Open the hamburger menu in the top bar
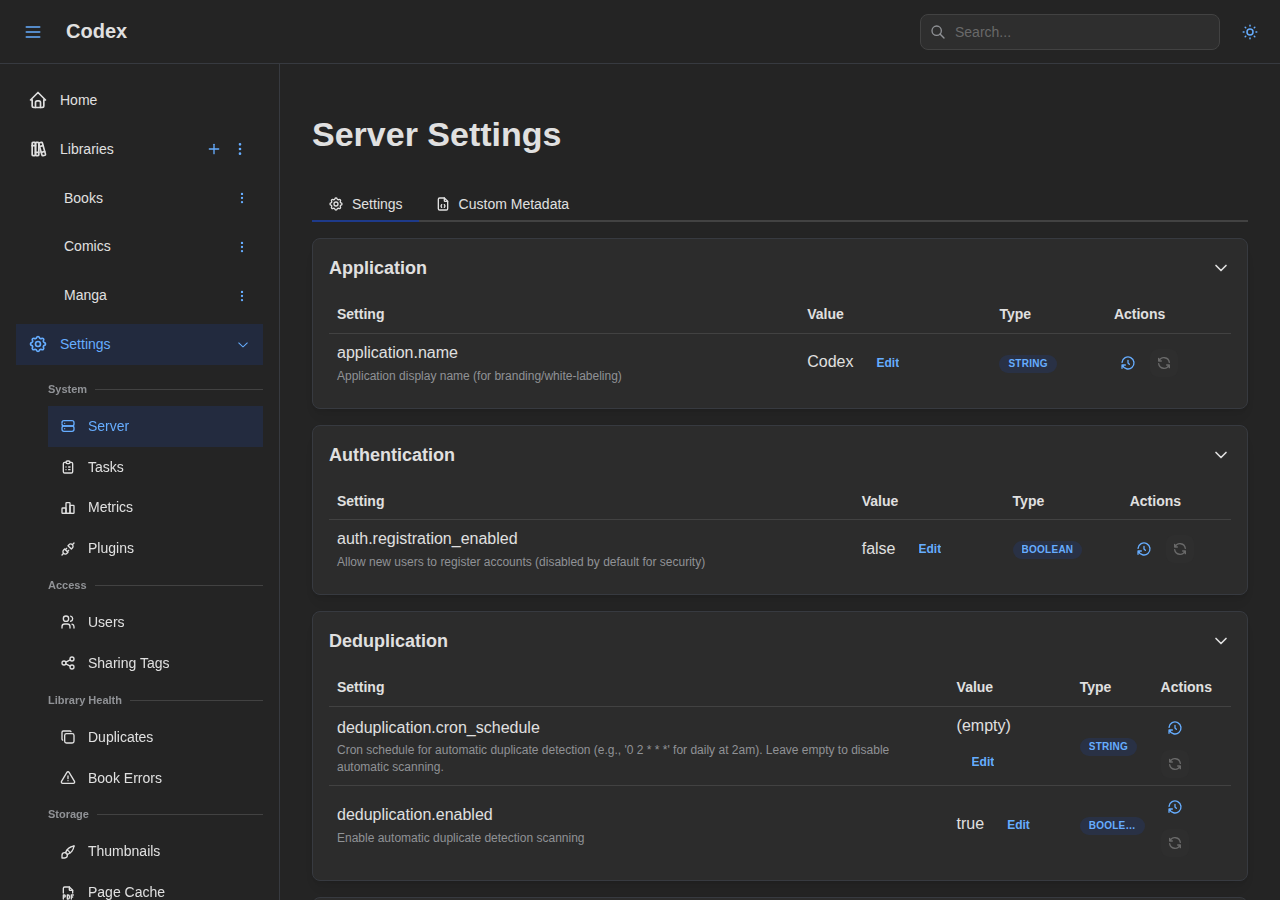 click(x=33, y=31)
